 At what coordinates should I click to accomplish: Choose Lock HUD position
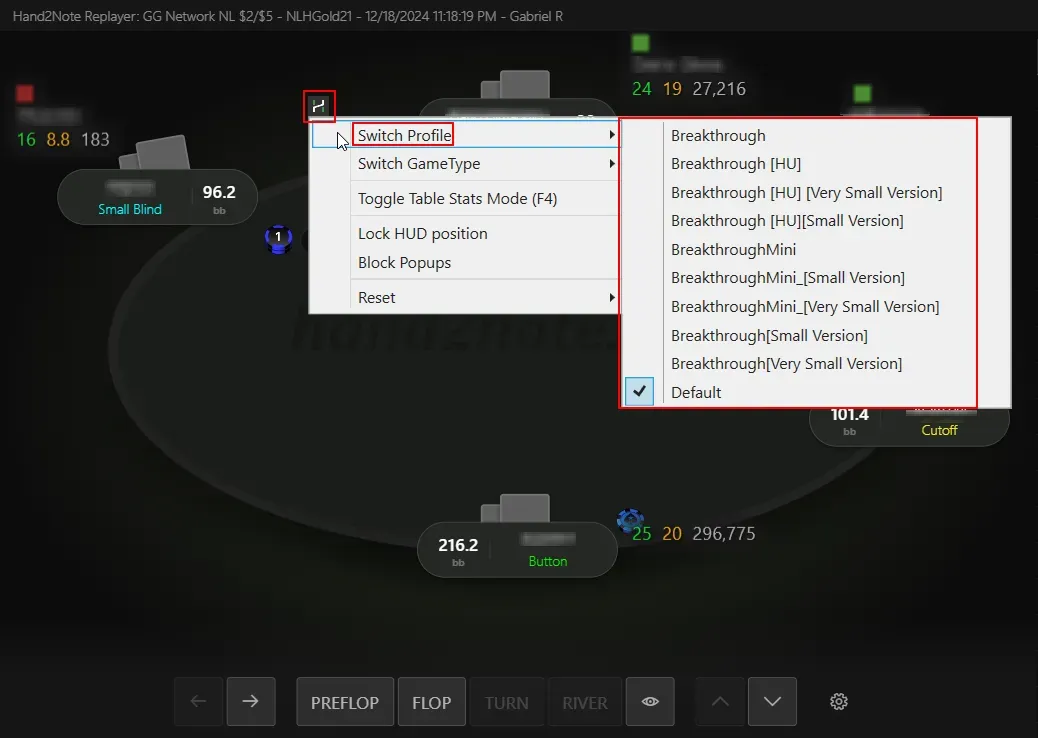422,233
